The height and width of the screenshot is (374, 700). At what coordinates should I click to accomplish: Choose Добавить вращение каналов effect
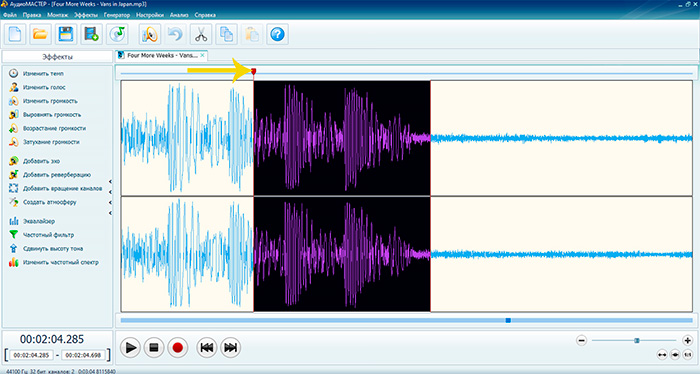click(x=56, y=189)
